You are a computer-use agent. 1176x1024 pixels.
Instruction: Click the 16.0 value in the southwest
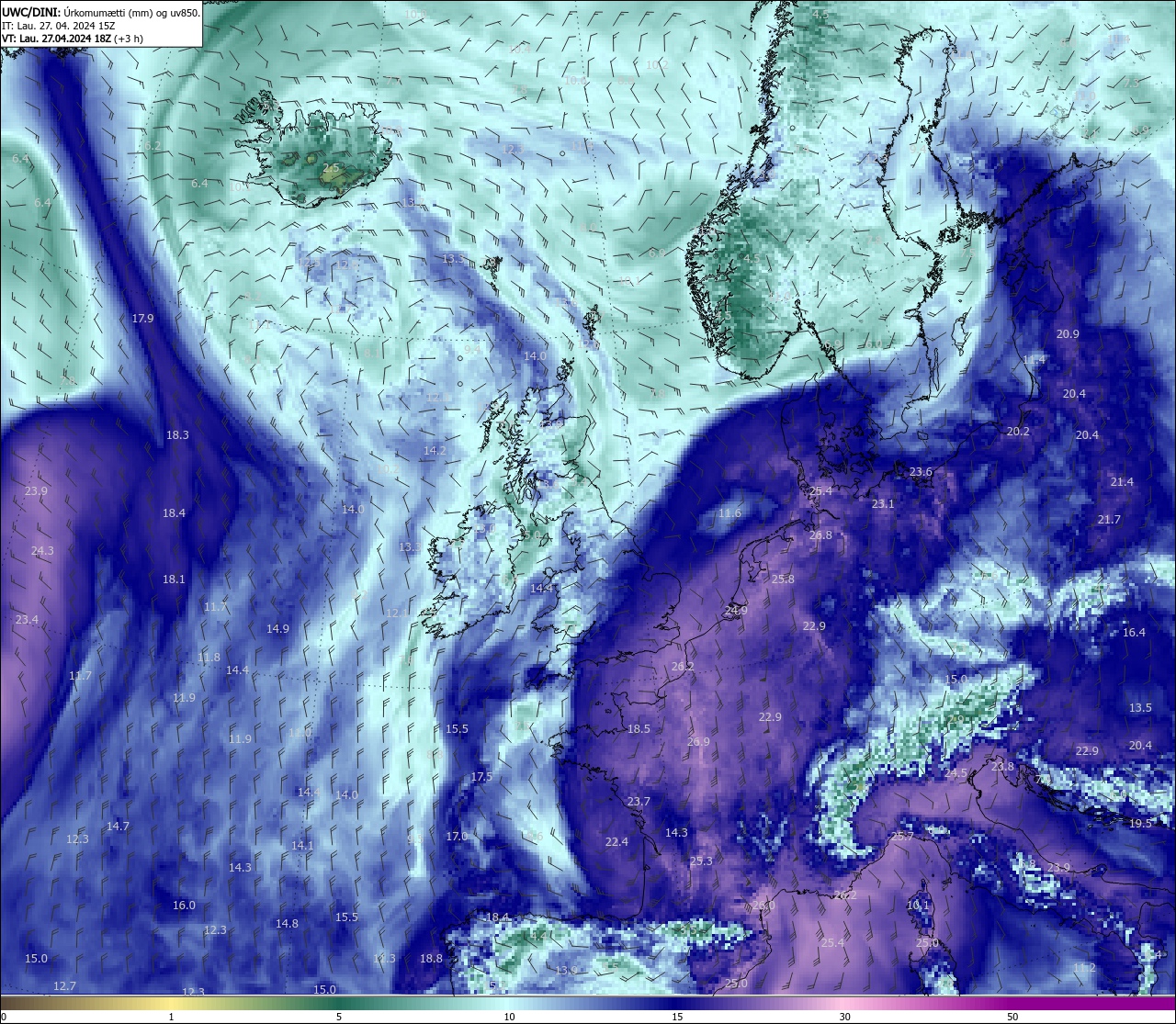tap(184, 906)
